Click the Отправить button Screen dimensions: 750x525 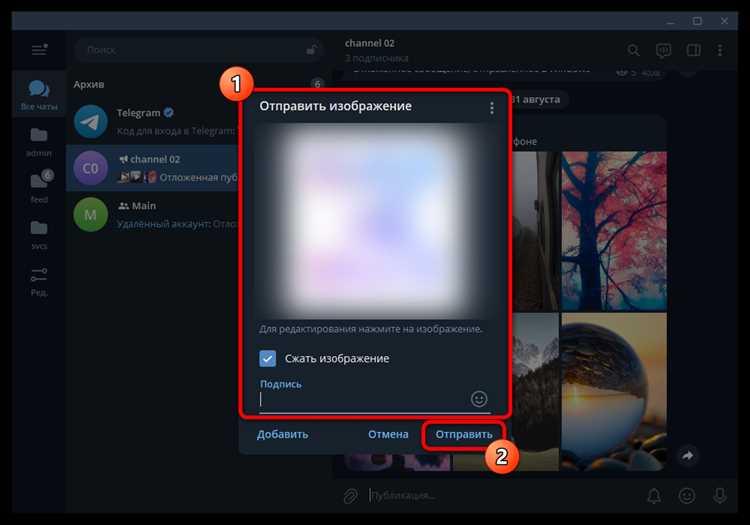(x=463, y=434)
